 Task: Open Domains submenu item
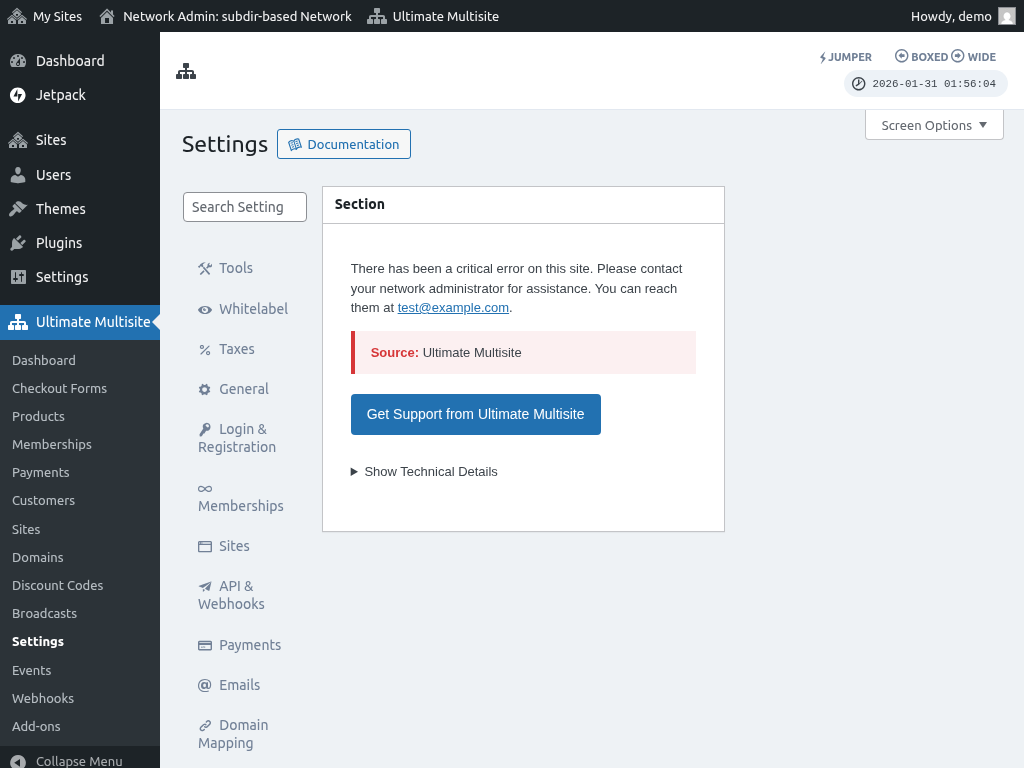coord(38,558)
